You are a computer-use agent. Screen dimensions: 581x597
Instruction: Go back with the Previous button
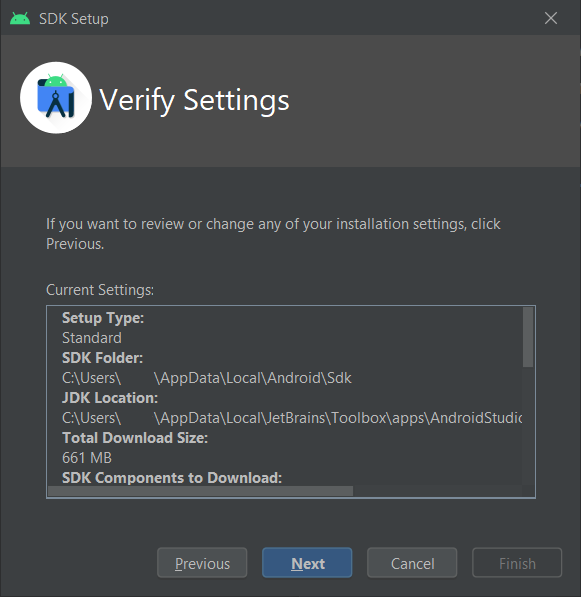[202, 563]
